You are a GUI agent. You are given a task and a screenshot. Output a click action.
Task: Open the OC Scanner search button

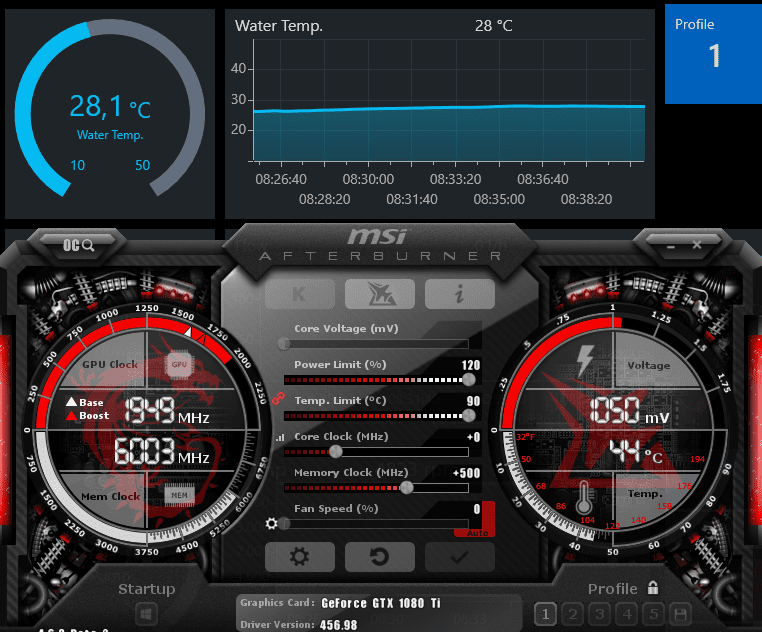[x=78, y=245]
